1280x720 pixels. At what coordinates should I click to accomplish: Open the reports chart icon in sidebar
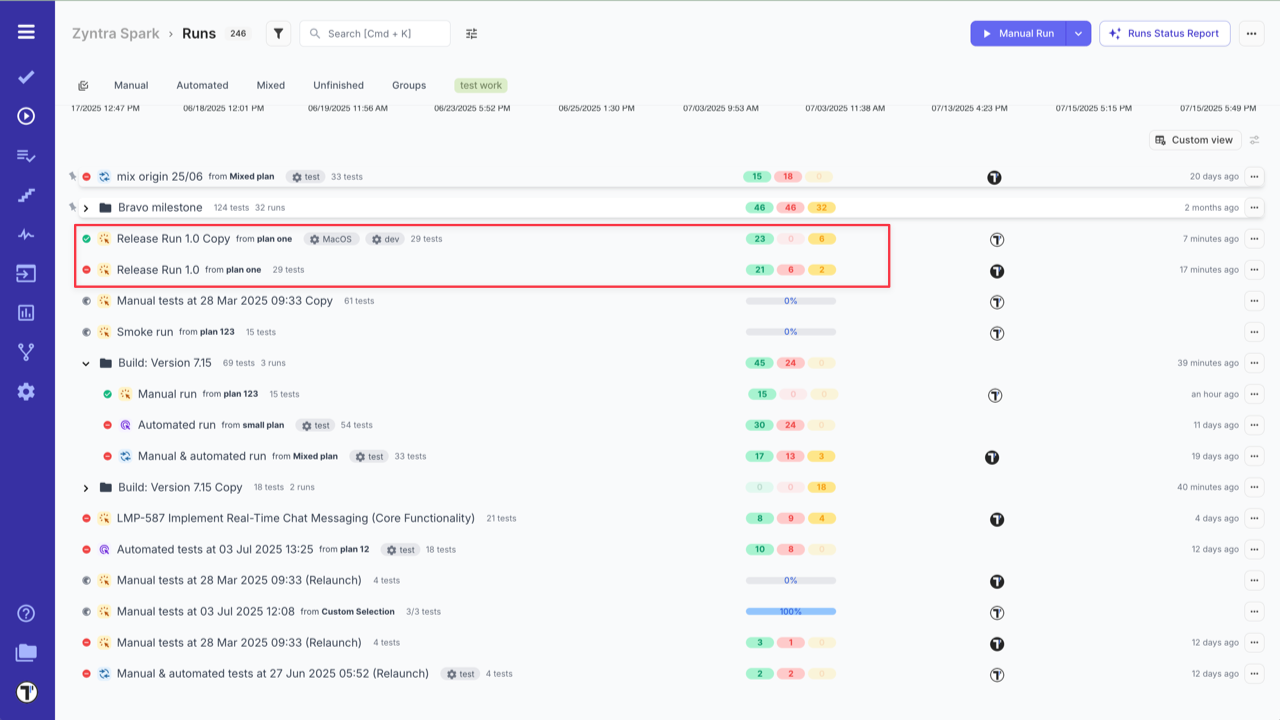pyautogui.click(x=26, y=314)
